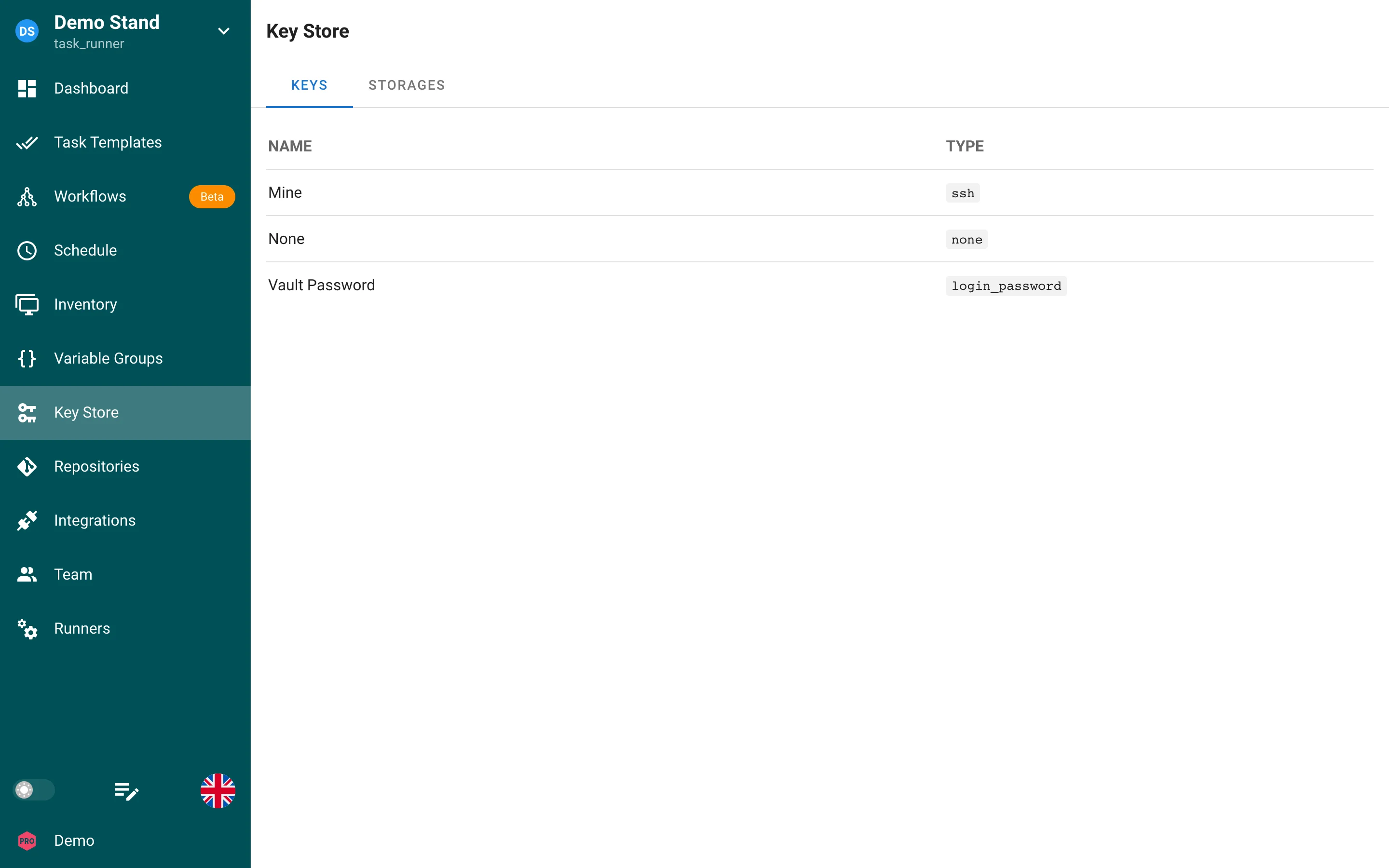The height and width of the screenshot is (868, 1389).
Task: Open Variable Groups section
Action: 125,358
